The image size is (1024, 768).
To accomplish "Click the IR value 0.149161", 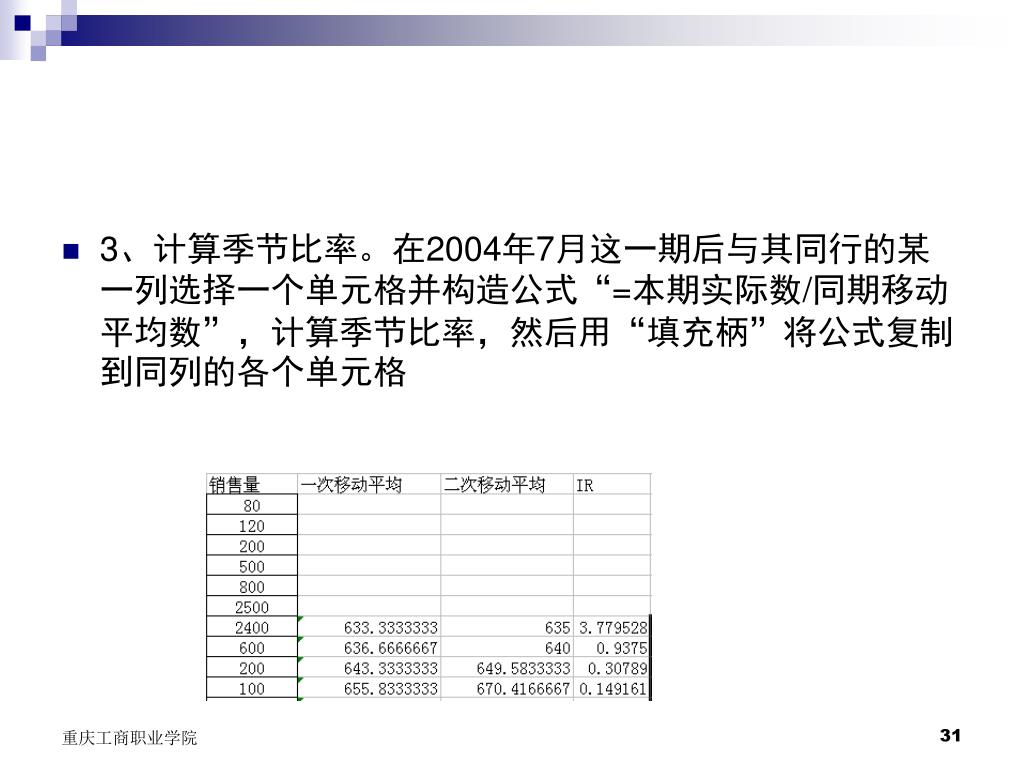I will pos(613,688).
